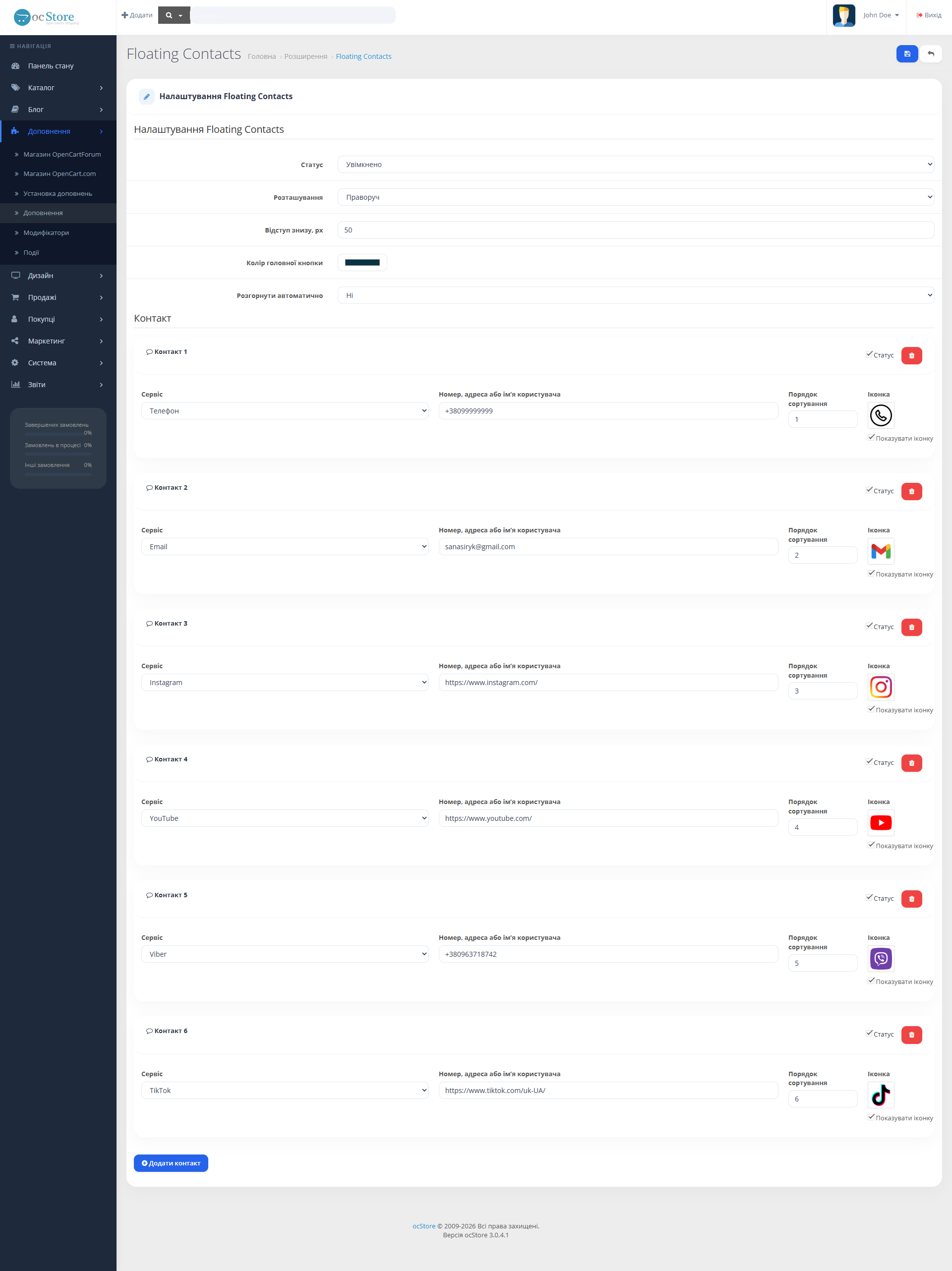Click the back arrow icon button

pyautogui.click(x=931, y=54)
